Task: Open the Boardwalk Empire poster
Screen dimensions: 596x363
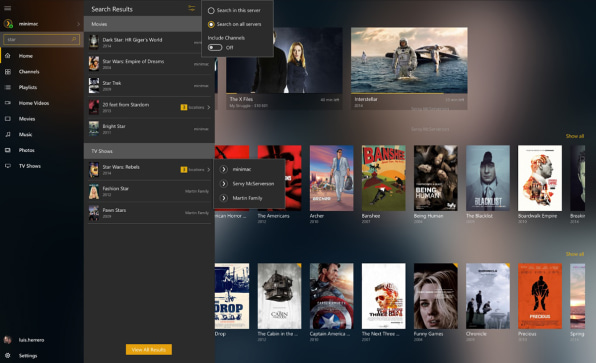Action: [x=540, y=178]
